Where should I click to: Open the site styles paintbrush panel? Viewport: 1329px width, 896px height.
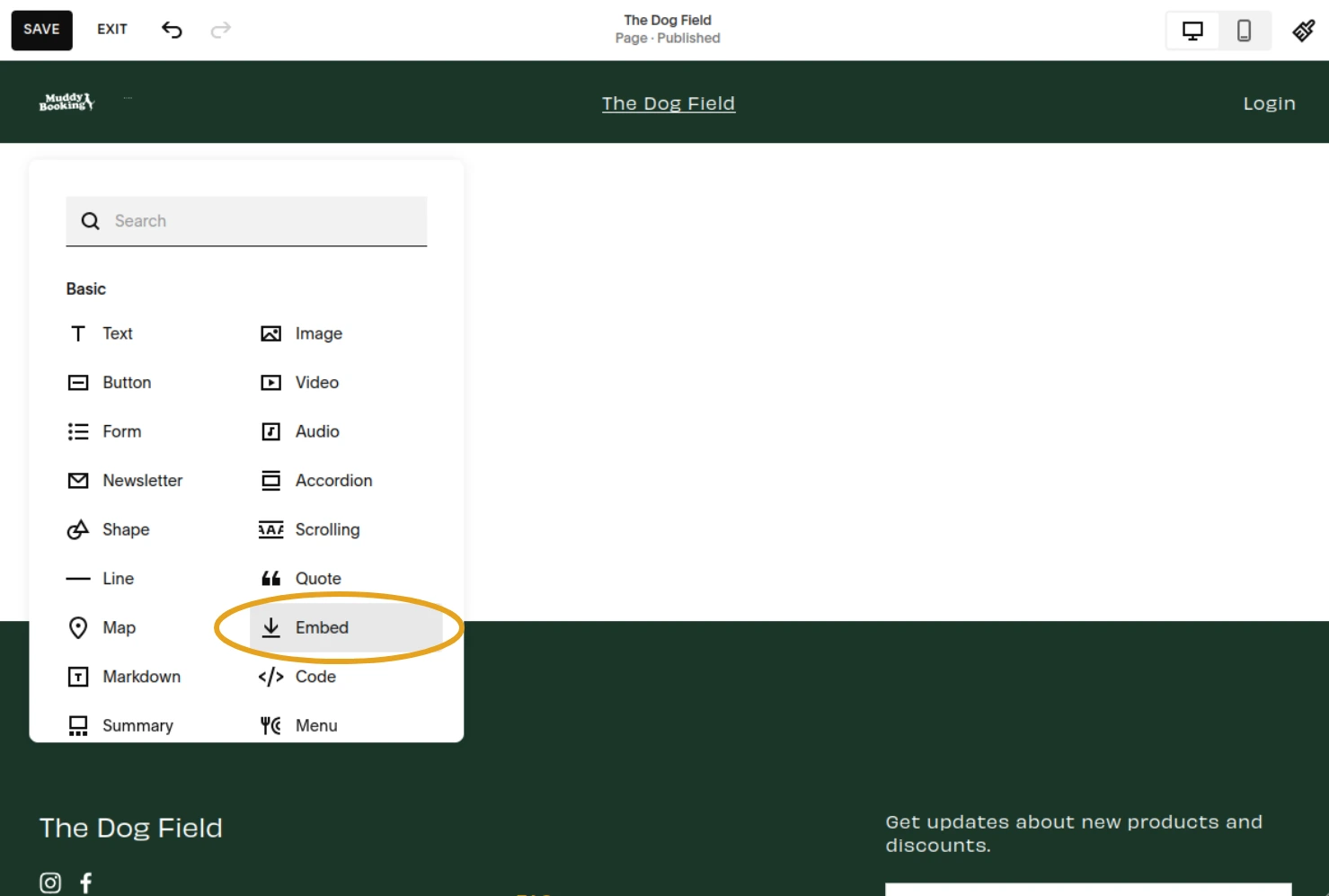coord(1304,30)
